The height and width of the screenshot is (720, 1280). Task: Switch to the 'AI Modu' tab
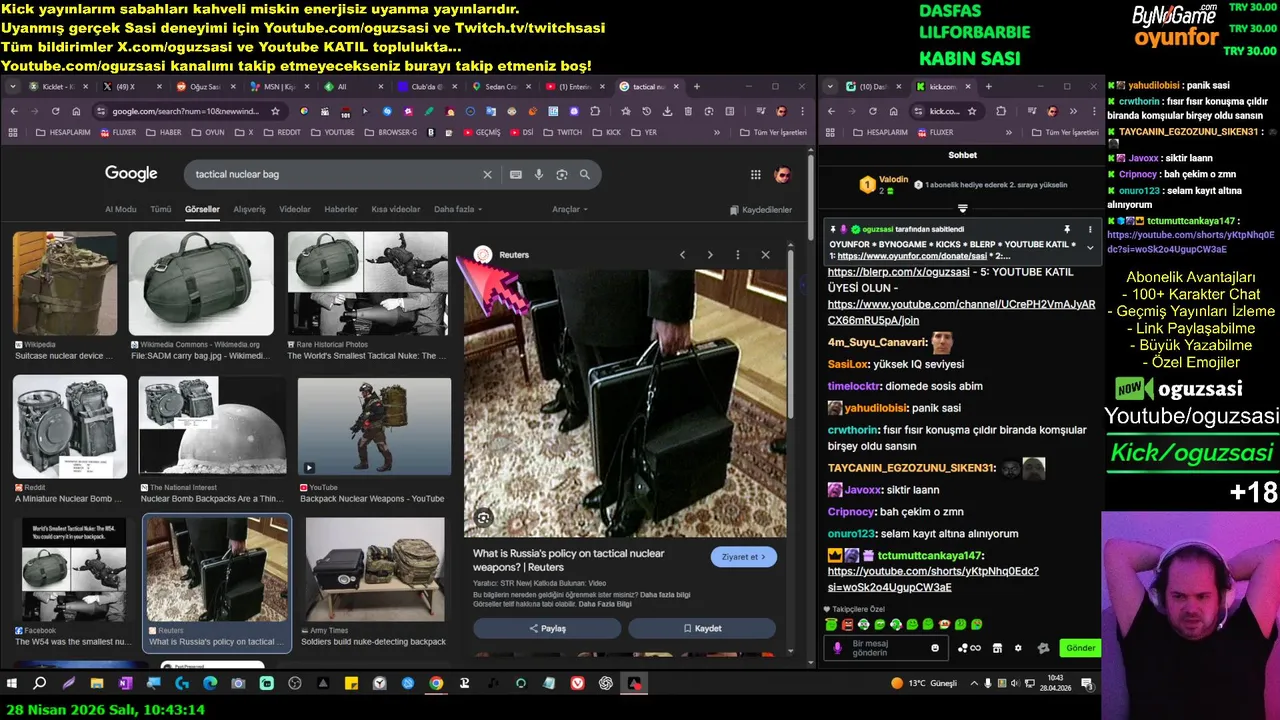click(x=120, y=209)
